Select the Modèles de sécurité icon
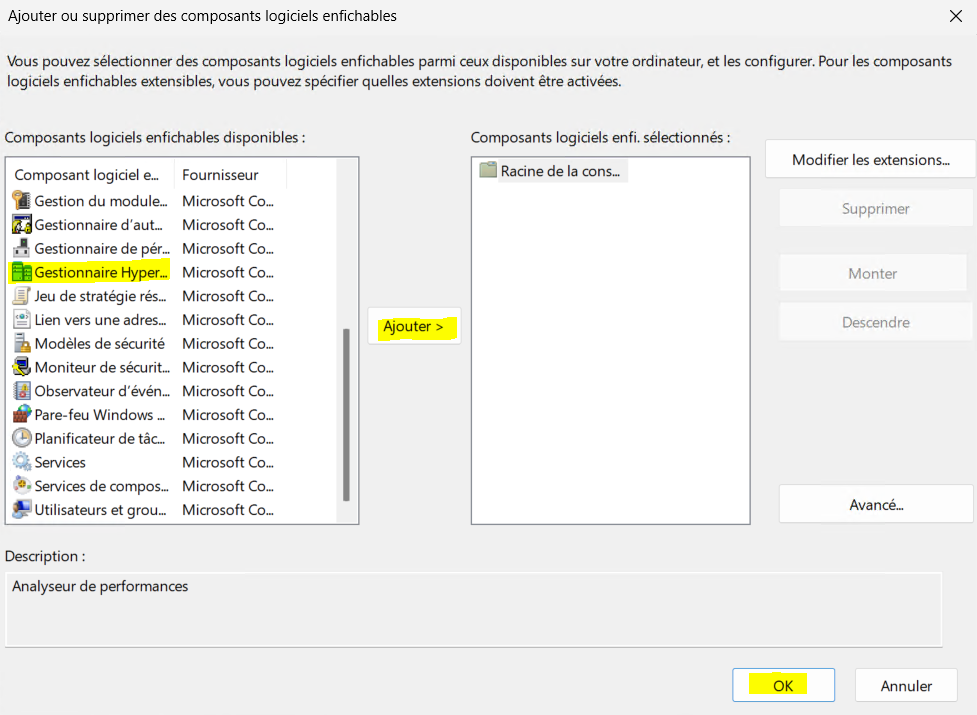 click(21, 343)
